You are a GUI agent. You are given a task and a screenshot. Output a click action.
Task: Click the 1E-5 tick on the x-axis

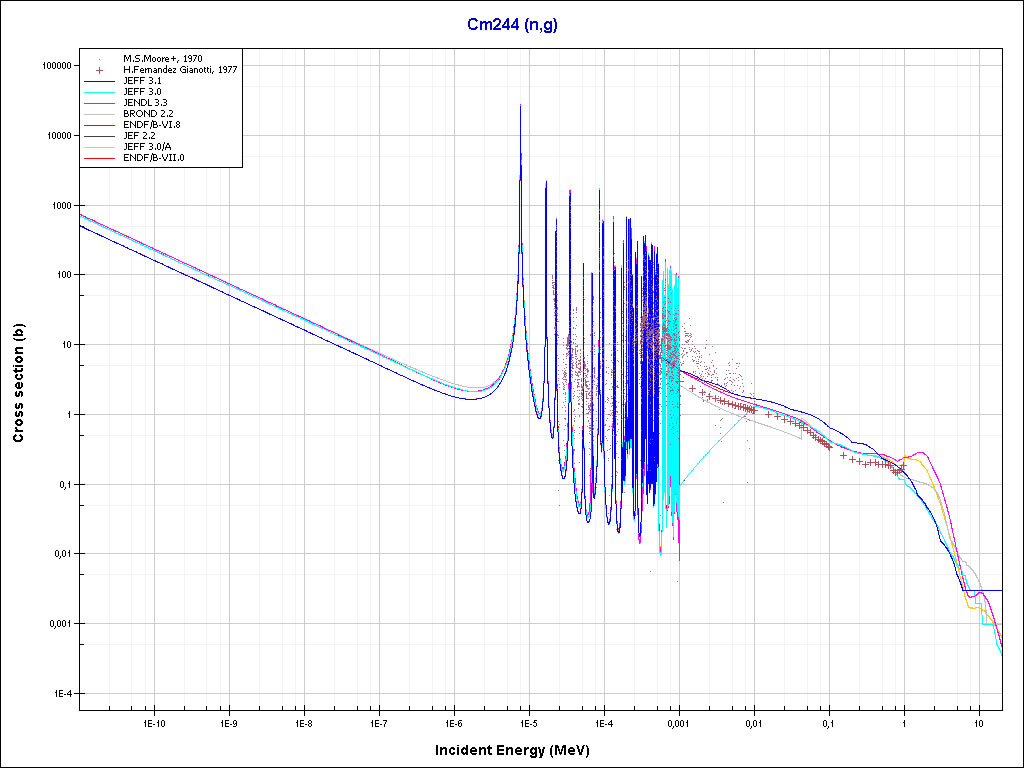coord(528,721)
